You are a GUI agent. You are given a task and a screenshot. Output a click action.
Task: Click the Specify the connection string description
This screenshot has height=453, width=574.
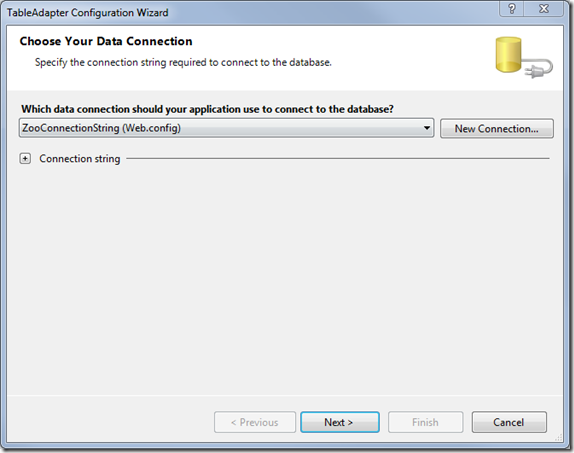(183, 62)
